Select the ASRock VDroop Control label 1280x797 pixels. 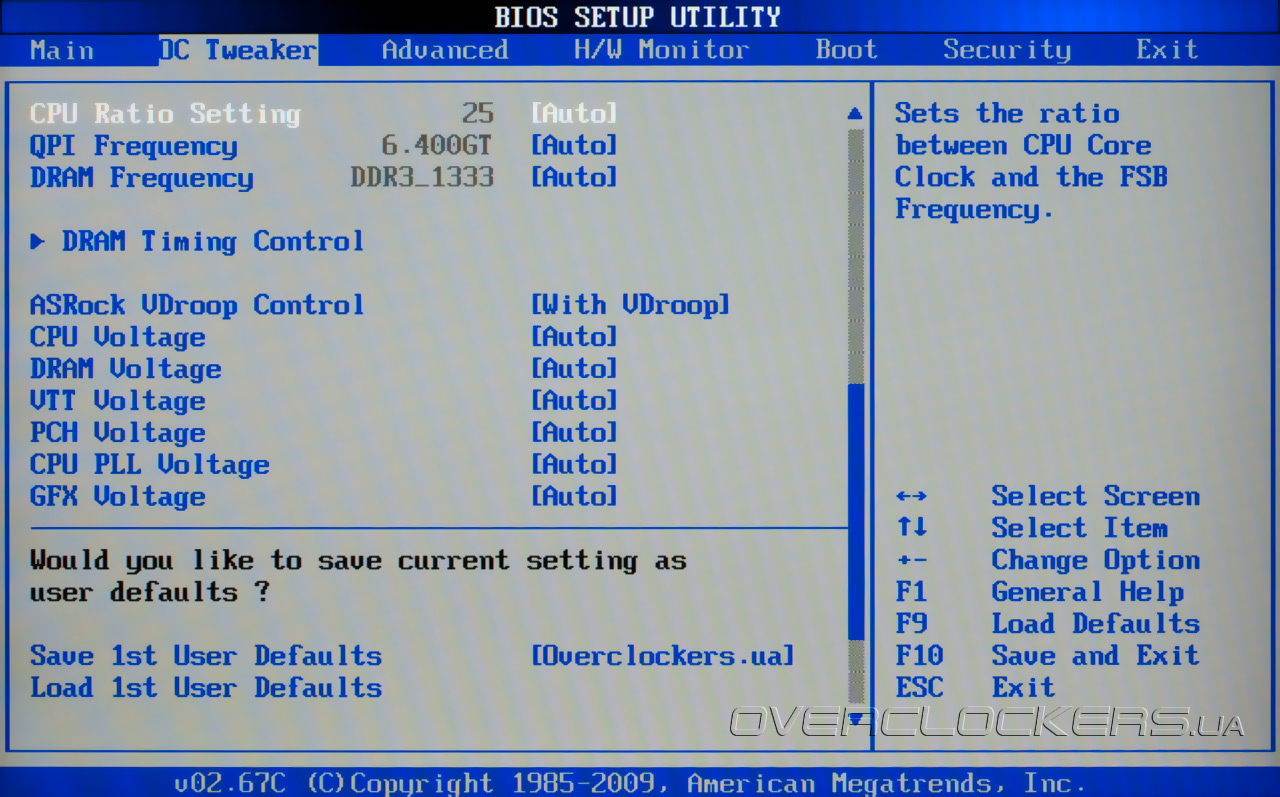coord(197,305)
